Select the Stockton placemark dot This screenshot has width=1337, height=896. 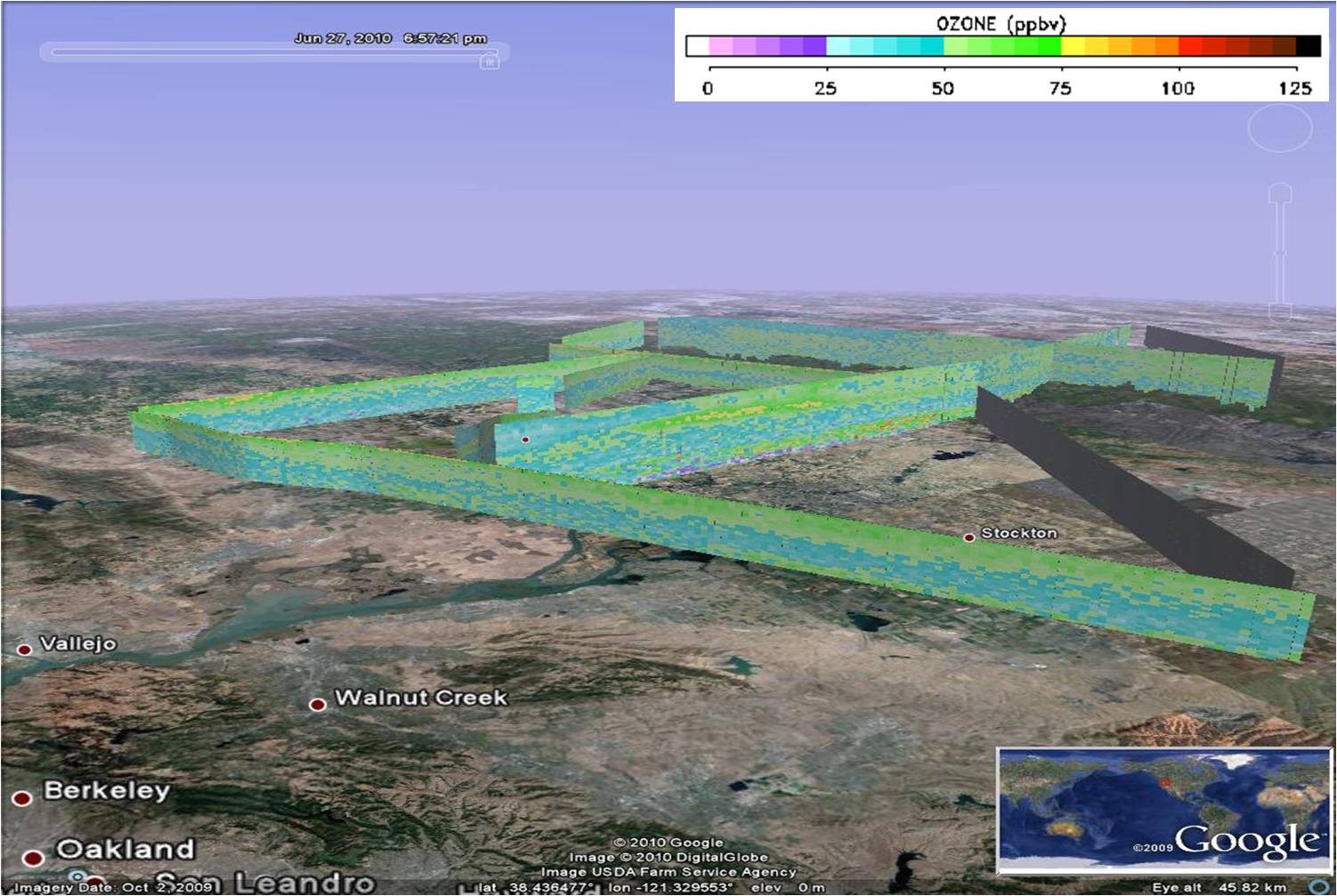click(969, 537)
